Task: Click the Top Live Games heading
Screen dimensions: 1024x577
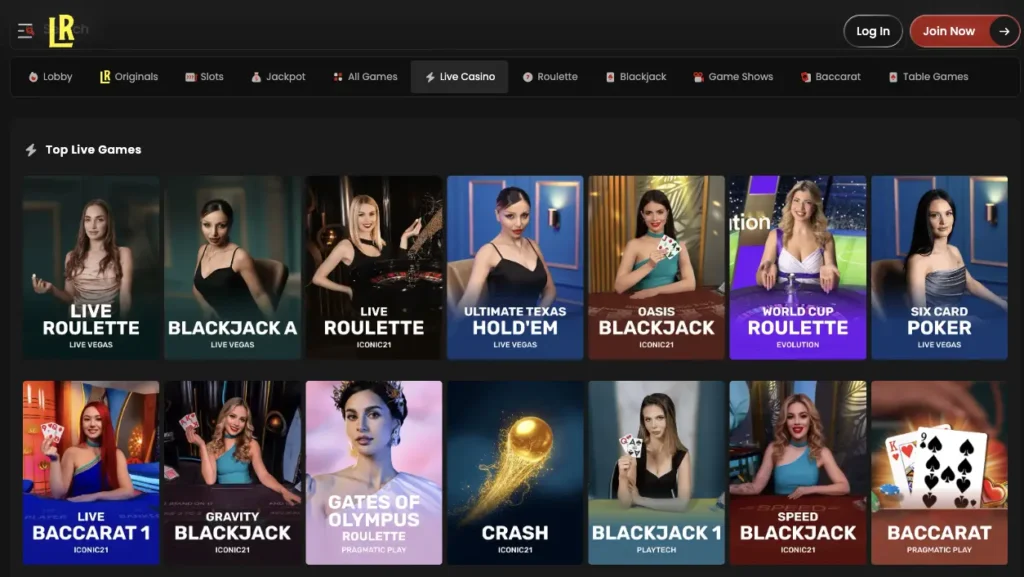Action: click(x=93, y=150)
